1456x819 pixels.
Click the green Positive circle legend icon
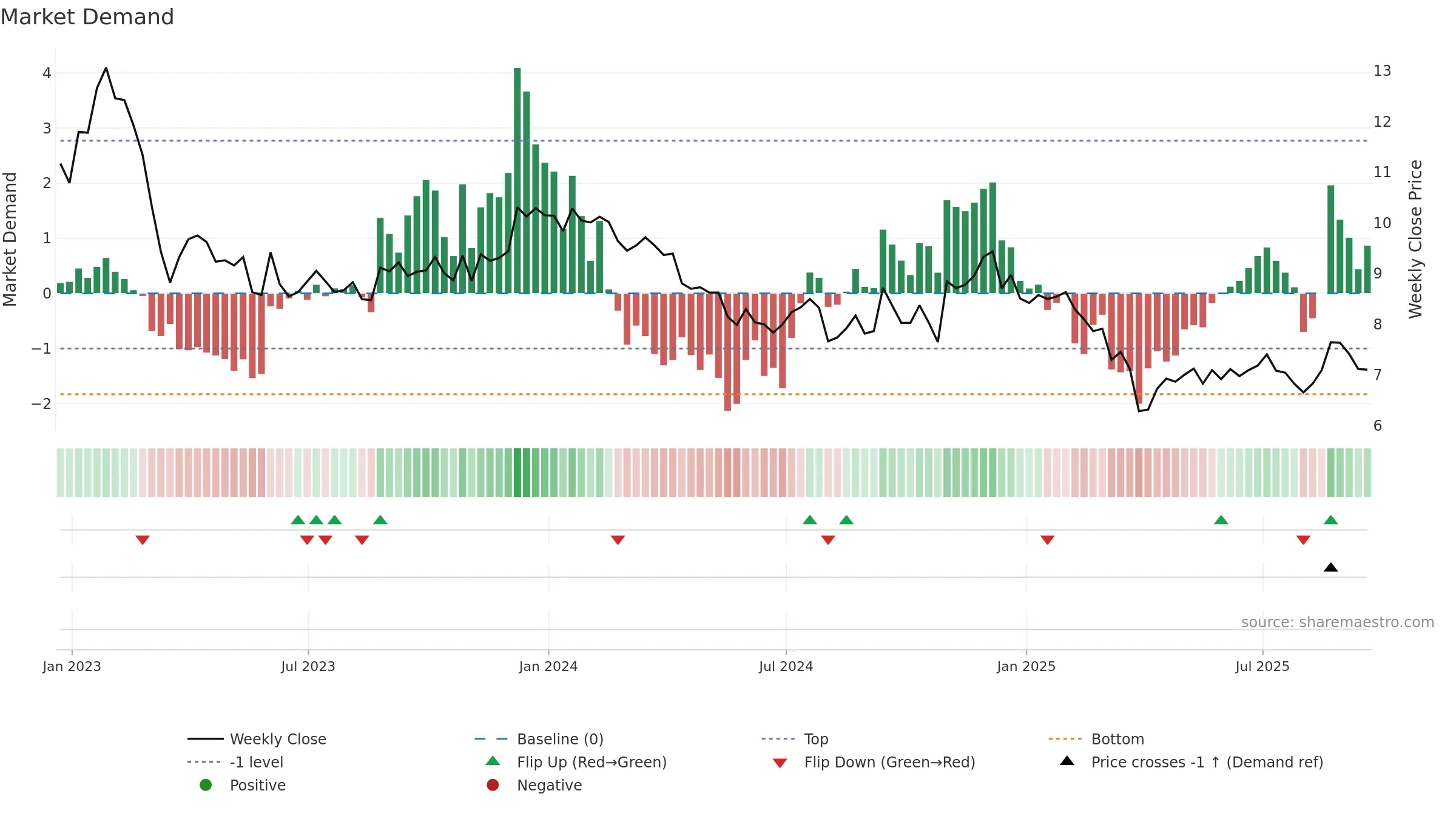coord(206,785)
